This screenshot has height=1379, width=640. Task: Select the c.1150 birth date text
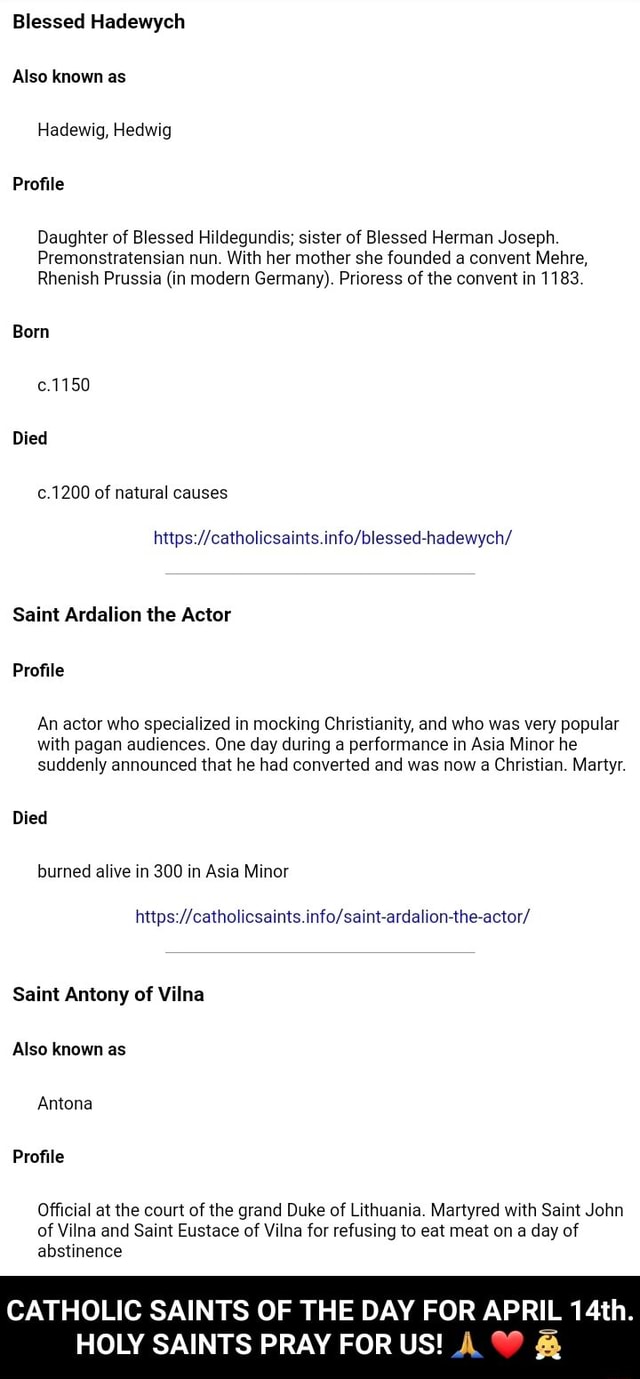click(64, 385)
